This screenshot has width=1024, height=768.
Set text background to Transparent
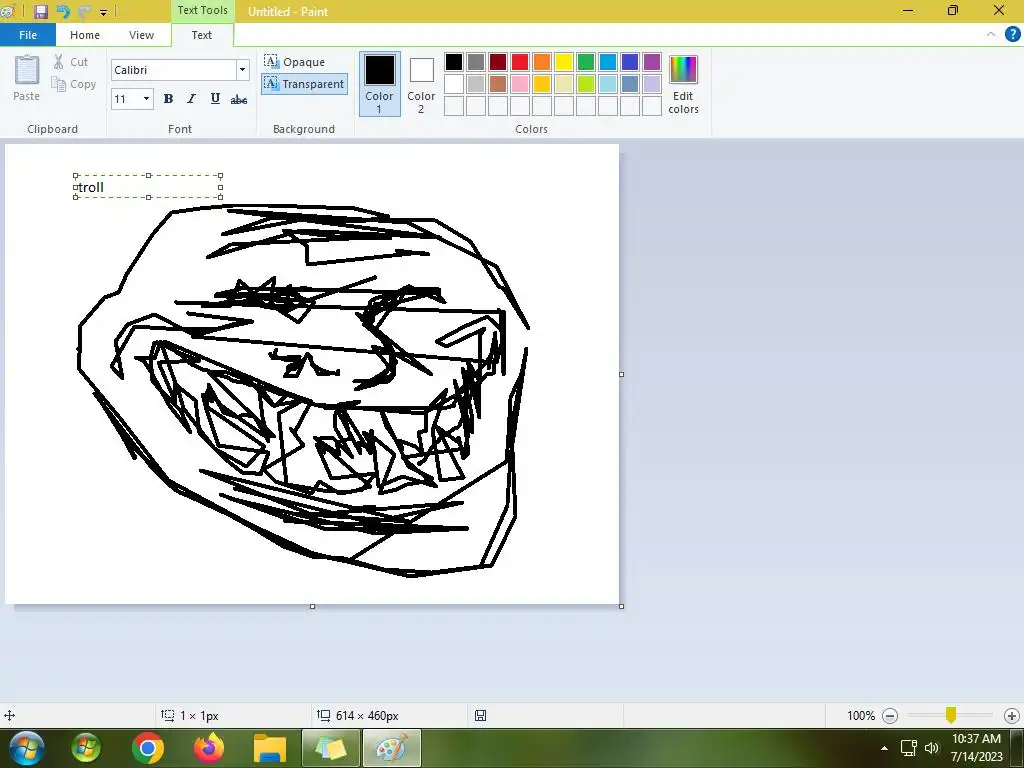(x=304, y=84)
